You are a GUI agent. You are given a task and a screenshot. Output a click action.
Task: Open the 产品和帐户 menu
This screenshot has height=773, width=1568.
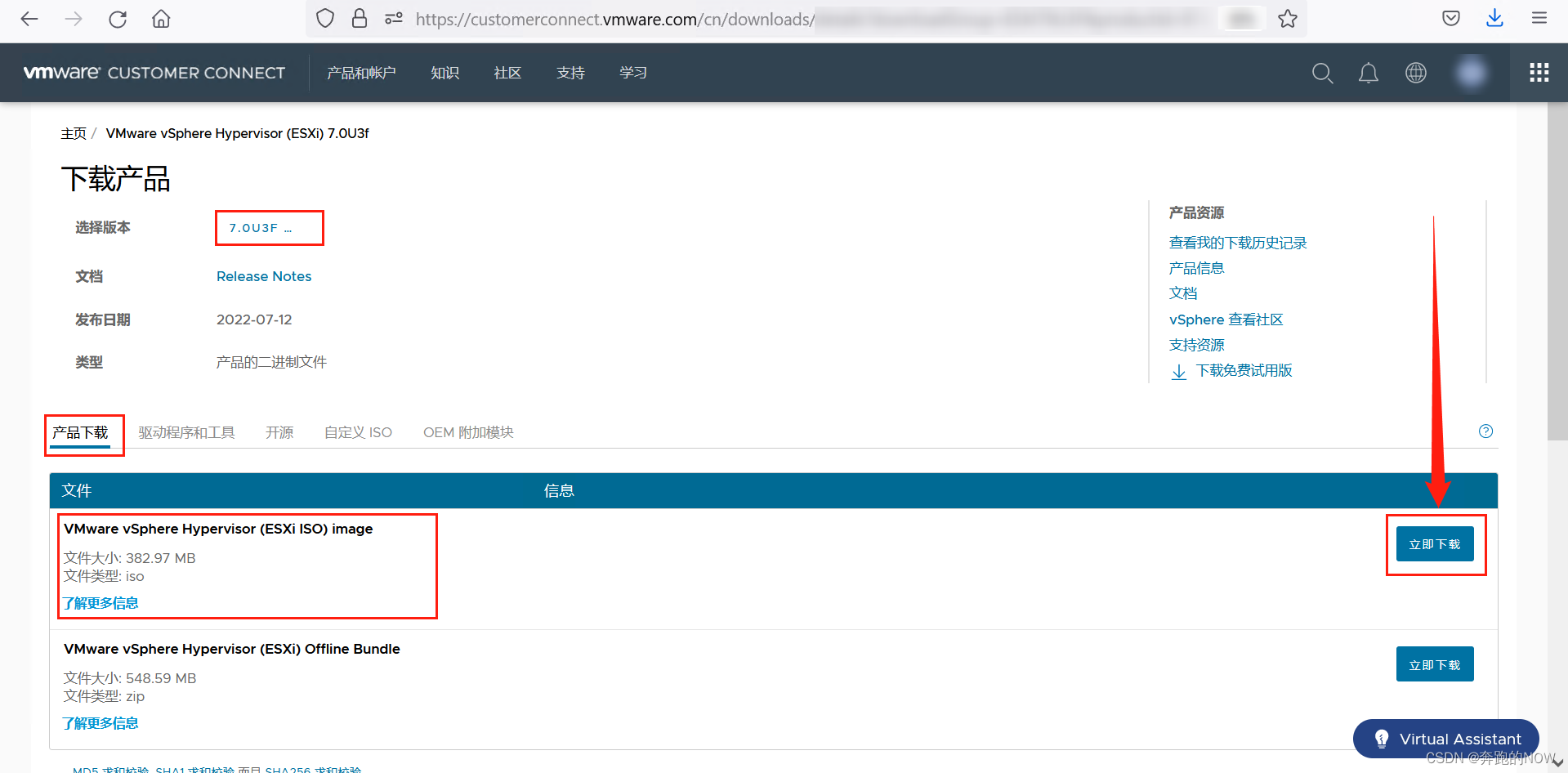coord(361,73)
